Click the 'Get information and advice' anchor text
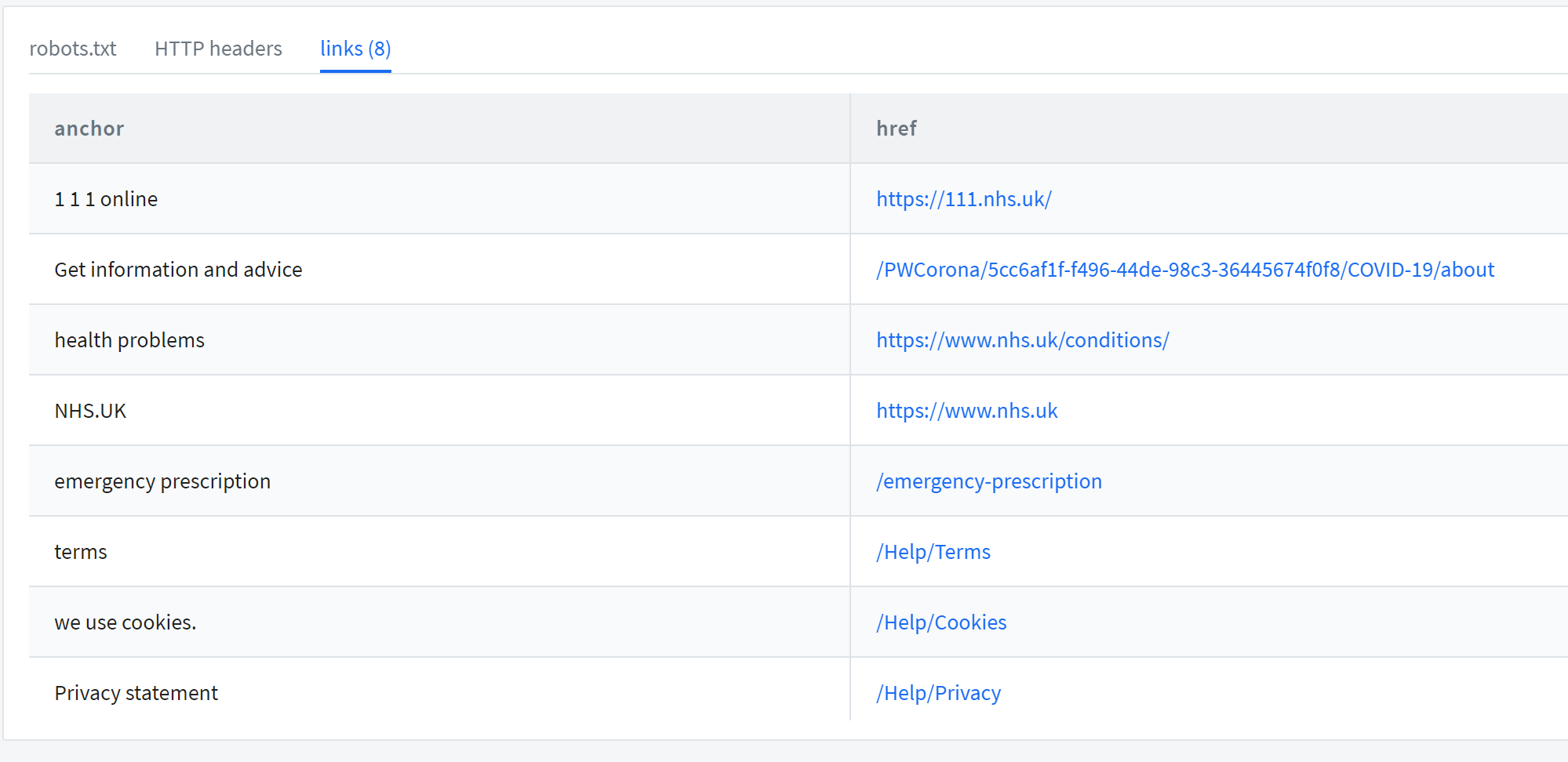Screen dimensions: 1568x762 pyautogui.click(x=178, y=269)
